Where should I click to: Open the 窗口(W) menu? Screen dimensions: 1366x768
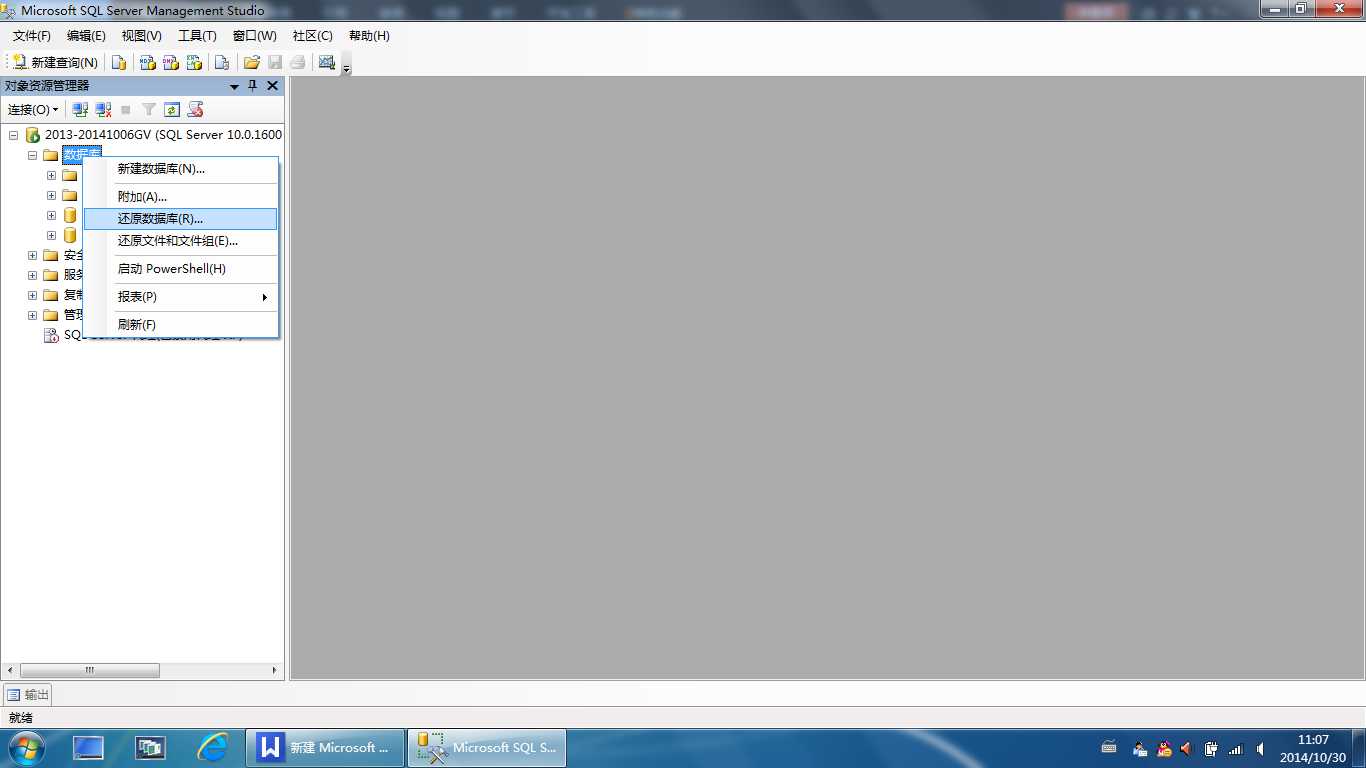[x=255, y=36]
